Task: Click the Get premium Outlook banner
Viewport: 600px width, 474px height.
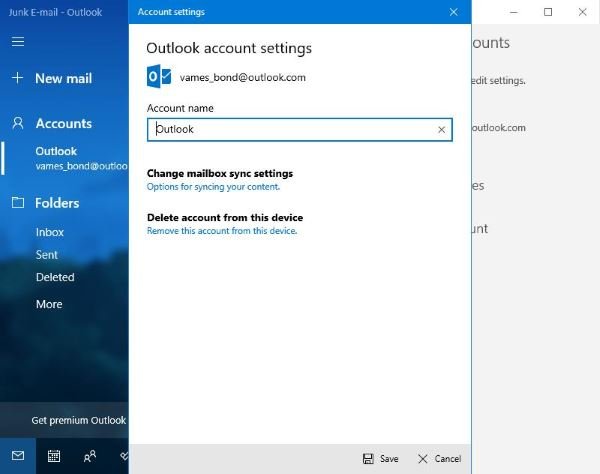Action: click(x=78, y=420)
